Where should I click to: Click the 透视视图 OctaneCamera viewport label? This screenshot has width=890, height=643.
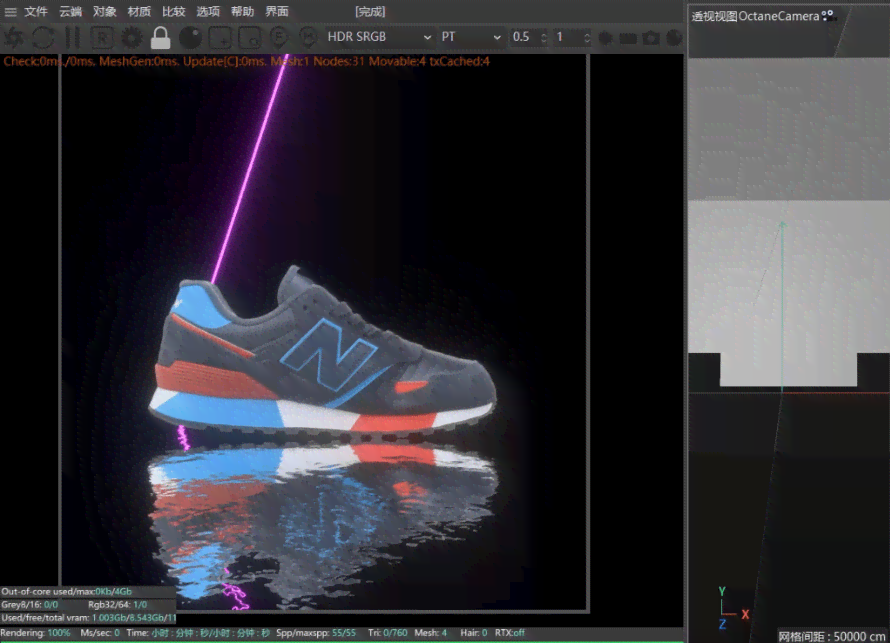(755, 16)
